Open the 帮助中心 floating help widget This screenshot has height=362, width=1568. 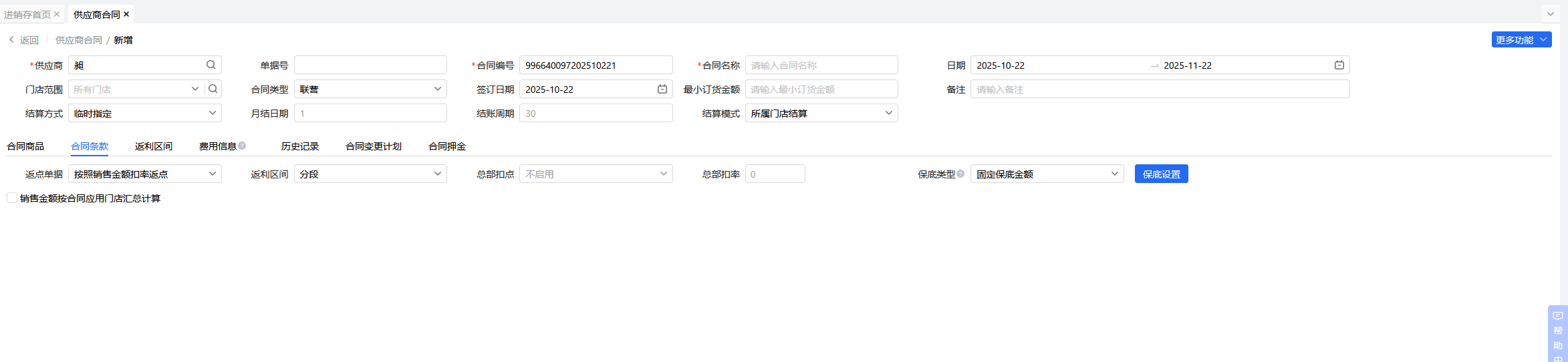click(1557, 334)
